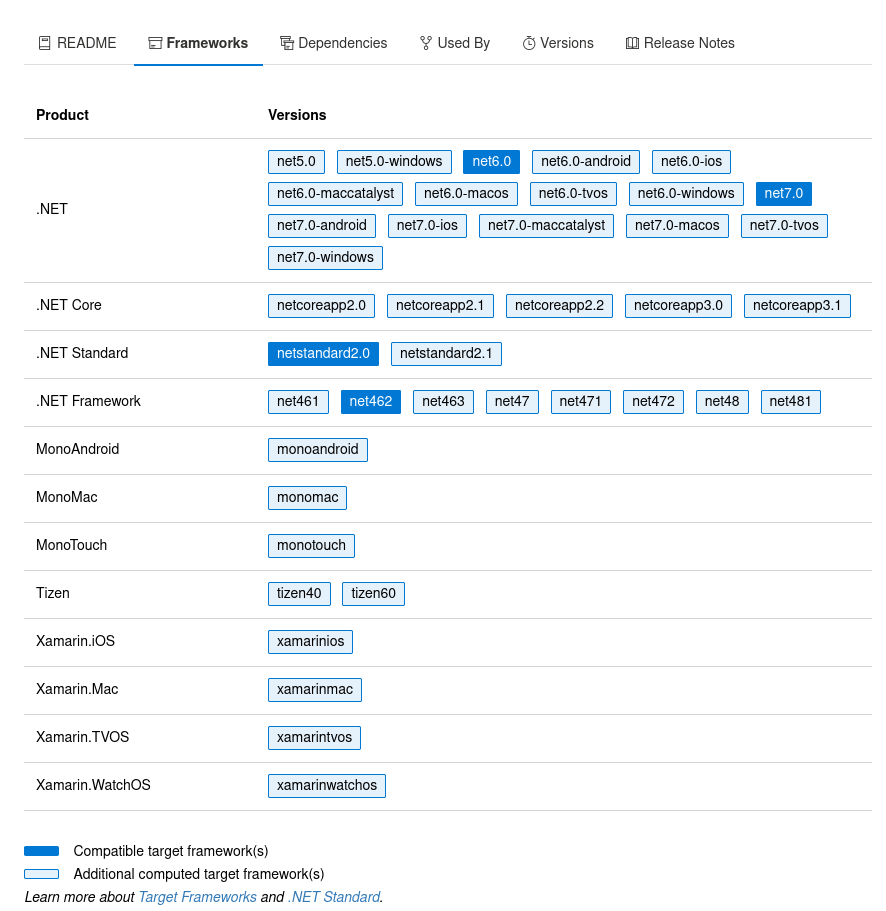Switch to the Dependencies tab

click(333, 43)
